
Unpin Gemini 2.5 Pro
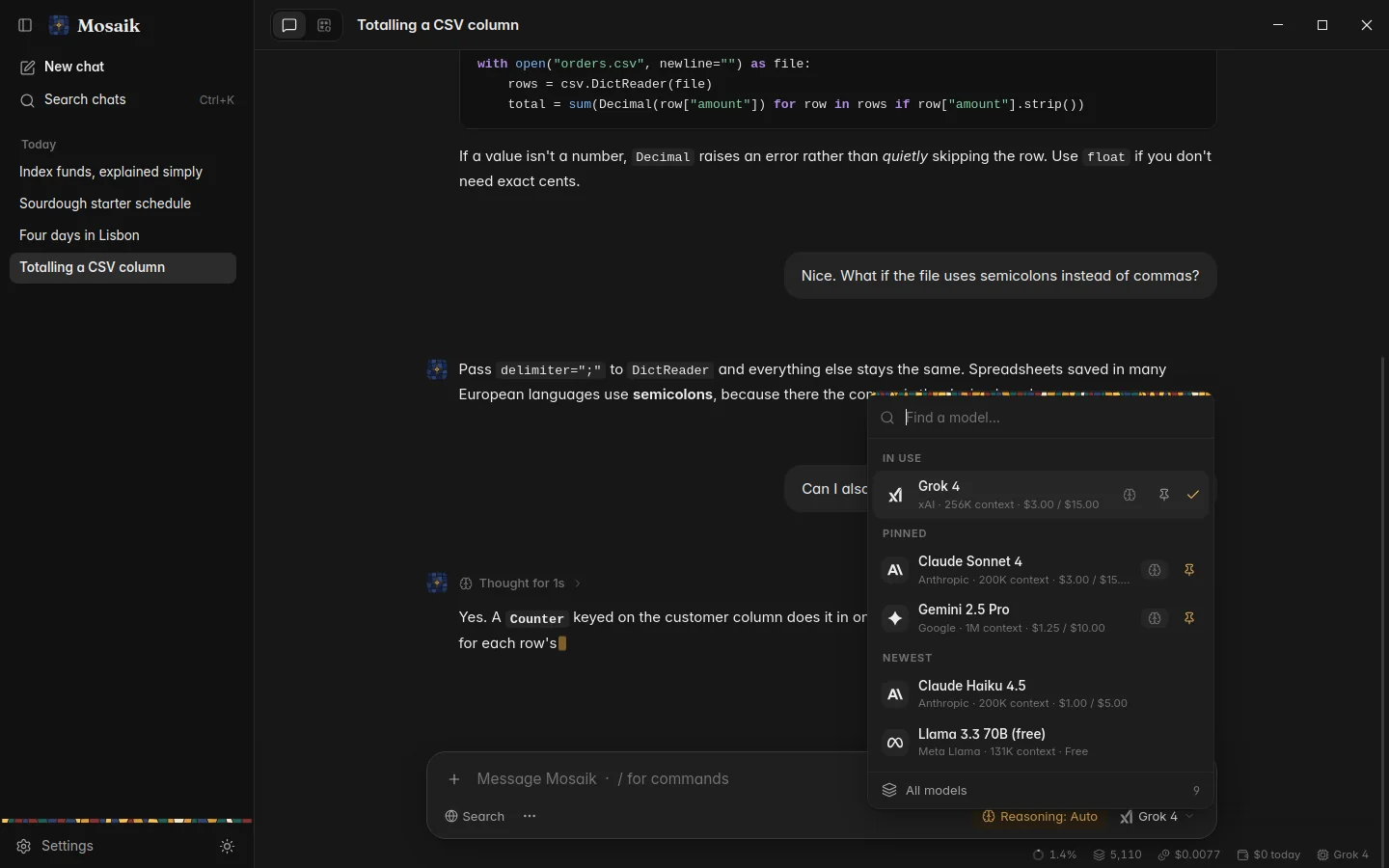[1189, 618]
